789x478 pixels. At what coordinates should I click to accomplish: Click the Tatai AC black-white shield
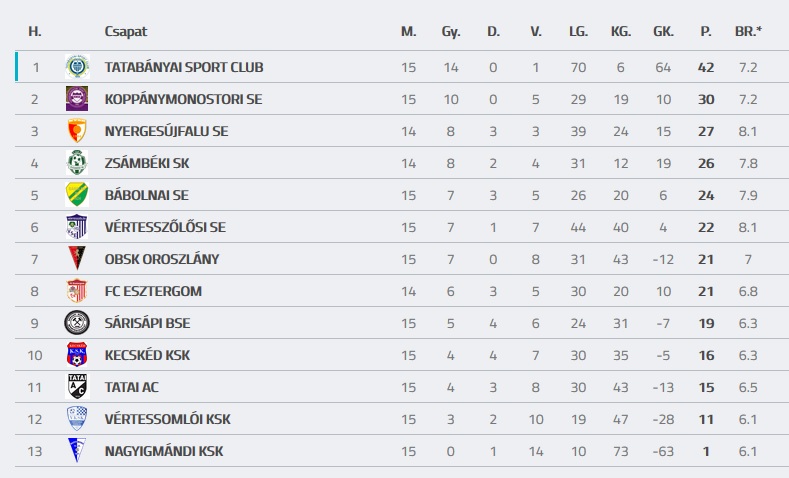click(x=77, y=387)
